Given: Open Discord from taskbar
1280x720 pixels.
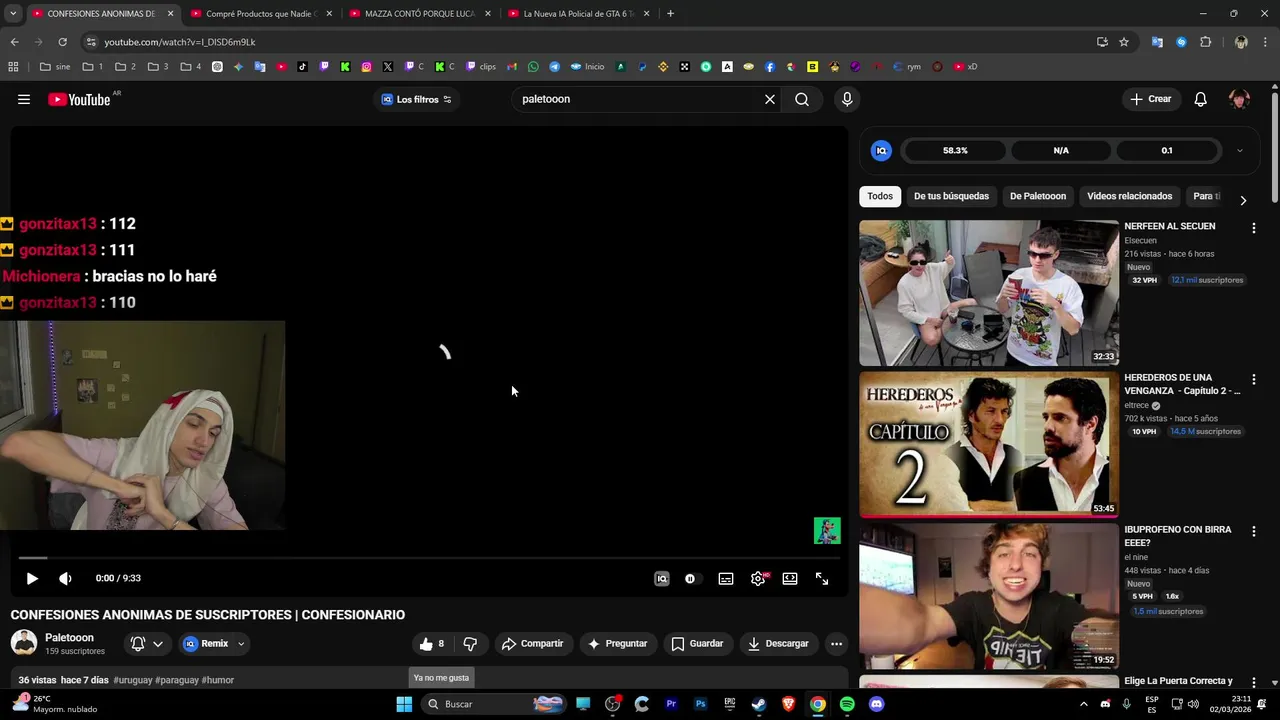Looking at the screenshot, I should [877, 704].
